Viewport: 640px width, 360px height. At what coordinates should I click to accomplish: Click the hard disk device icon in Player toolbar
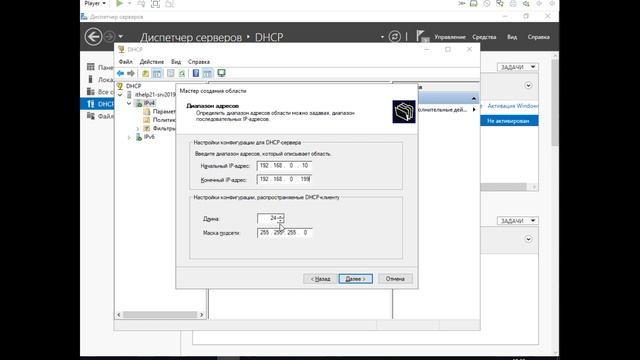click(473, 3)
